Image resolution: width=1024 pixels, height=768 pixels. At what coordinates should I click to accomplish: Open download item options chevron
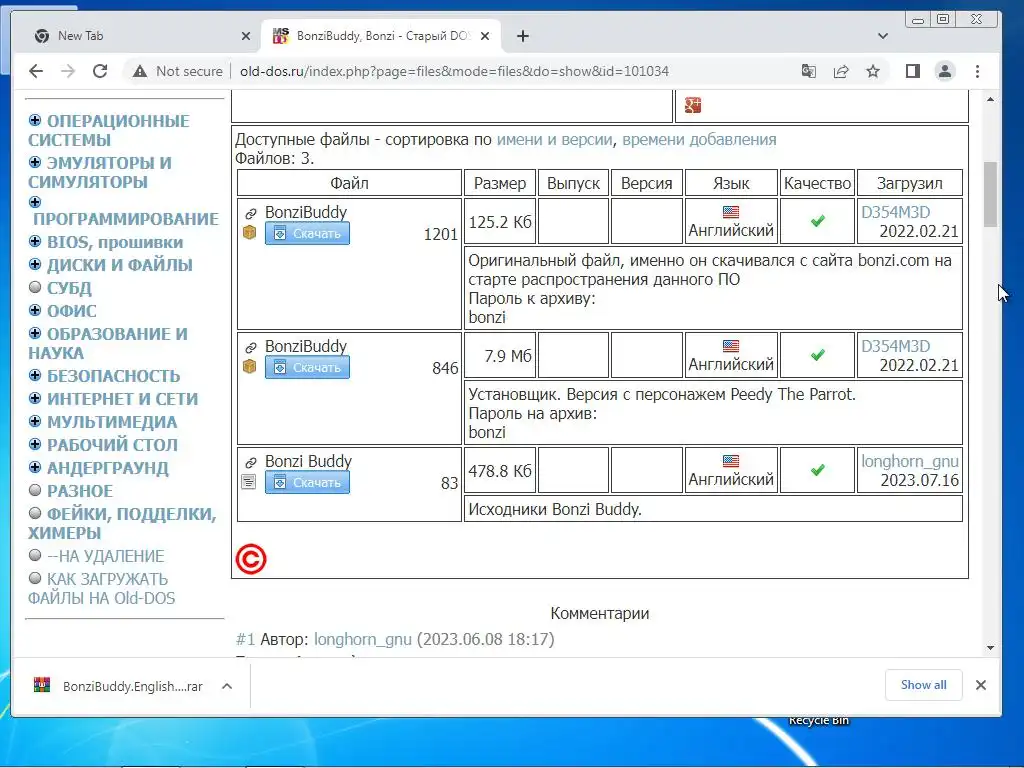[x=227, y=686]
